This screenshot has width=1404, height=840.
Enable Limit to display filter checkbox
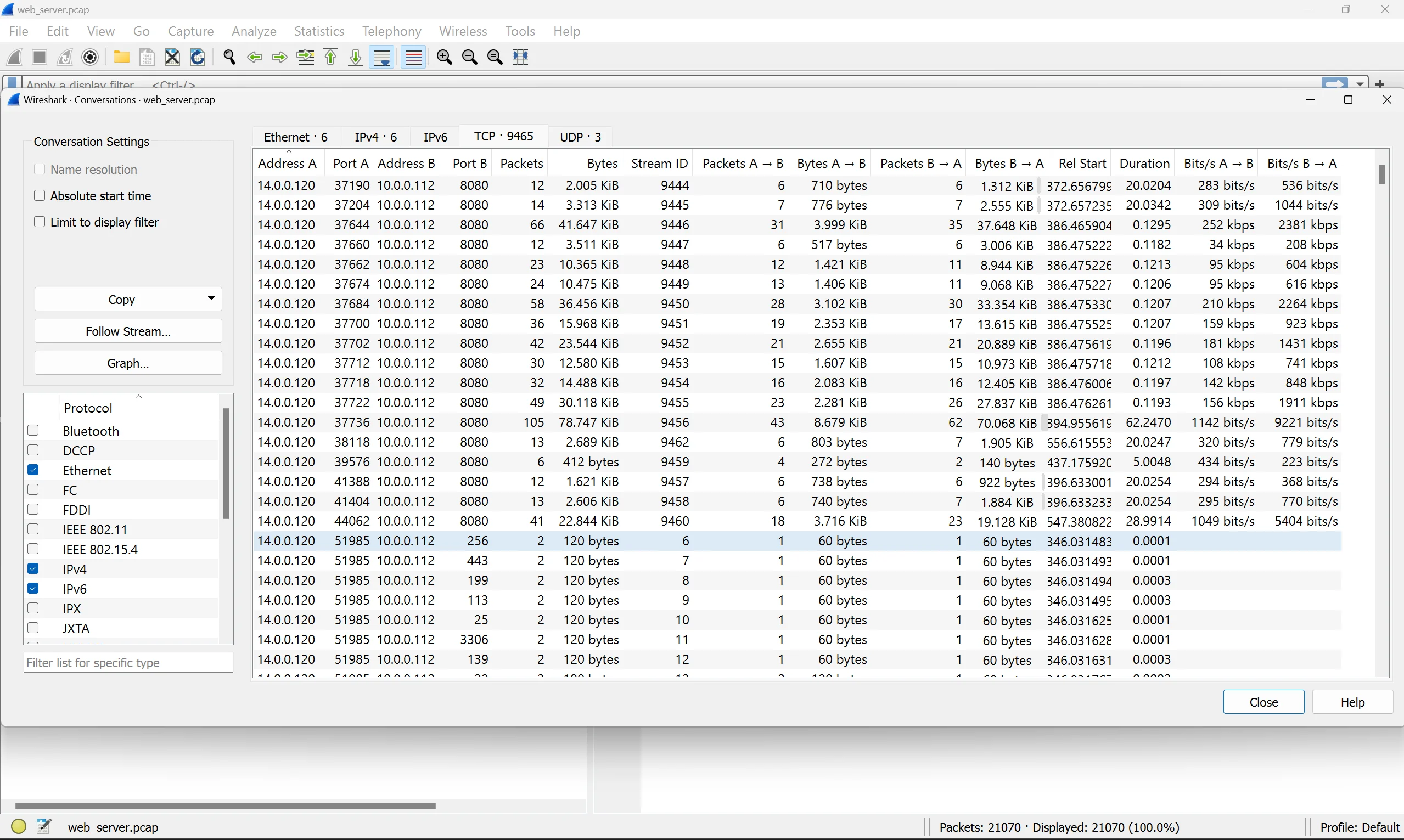tap(39, 222)
